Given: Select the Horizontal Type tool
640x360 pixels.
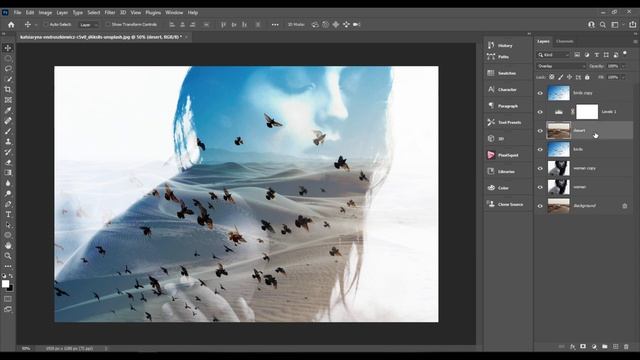Looking at the screenshot, I should point(8,214).
